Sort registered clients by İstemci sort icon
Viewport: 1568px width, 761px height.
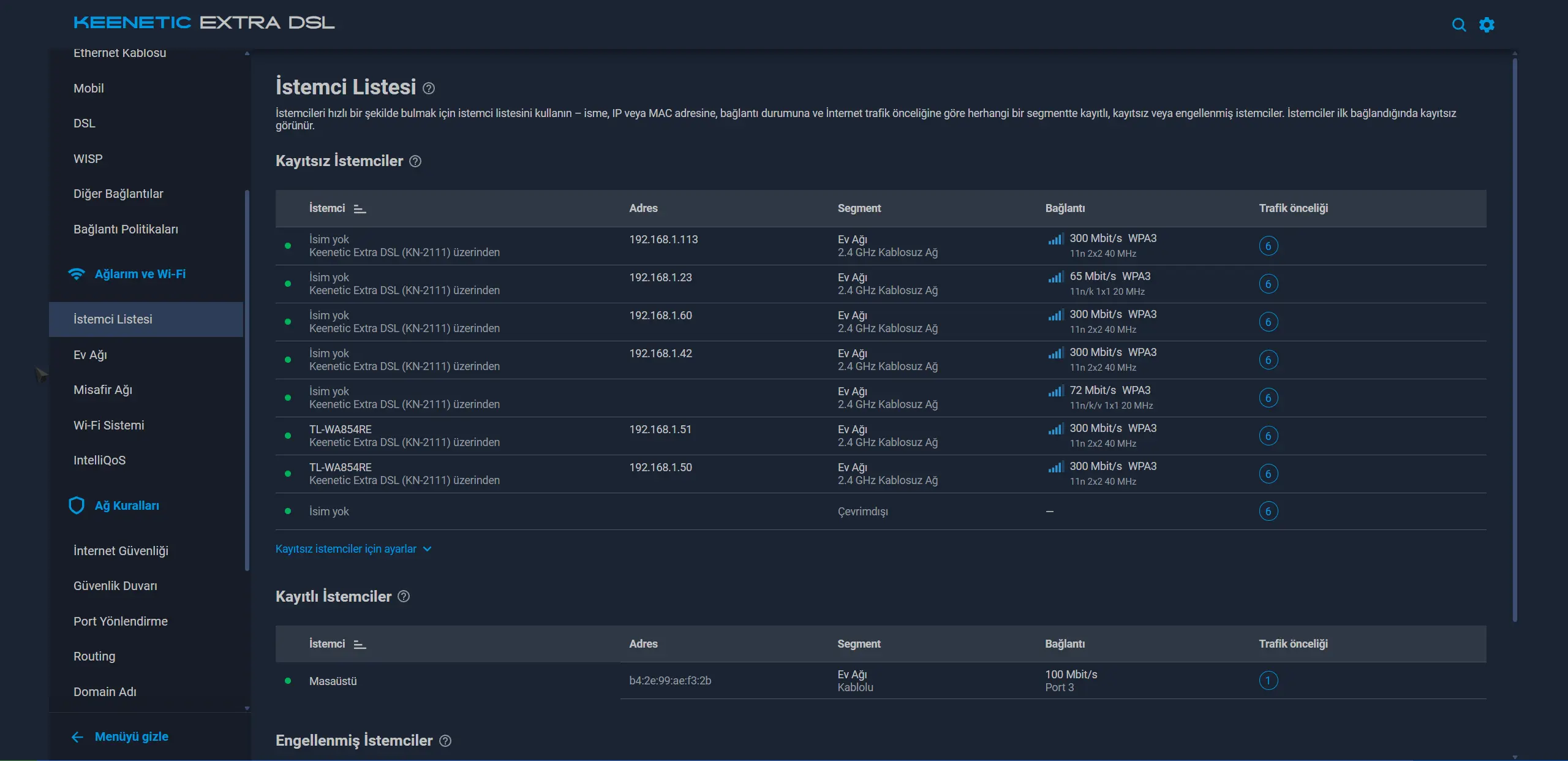[360, 645]
